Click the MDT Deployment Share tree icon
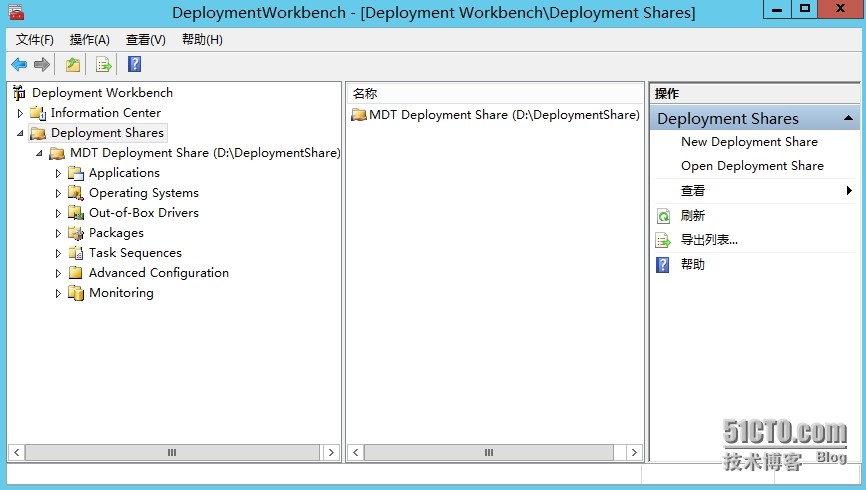This screenshot has width=866, height=490. pyautogui.click(x=57, y=153)
